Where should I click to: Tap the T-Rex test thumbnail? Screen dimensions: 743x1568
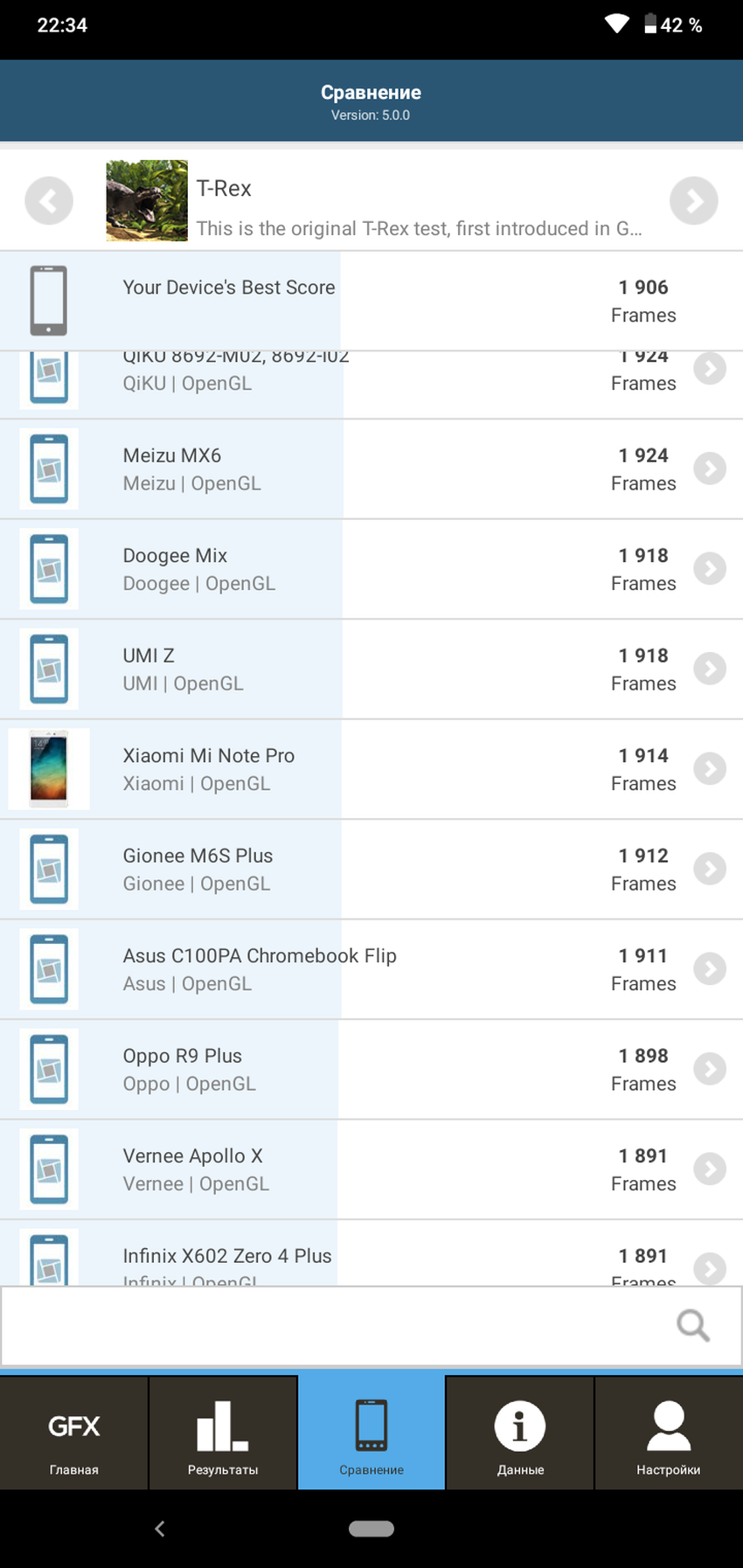point(147,201)
